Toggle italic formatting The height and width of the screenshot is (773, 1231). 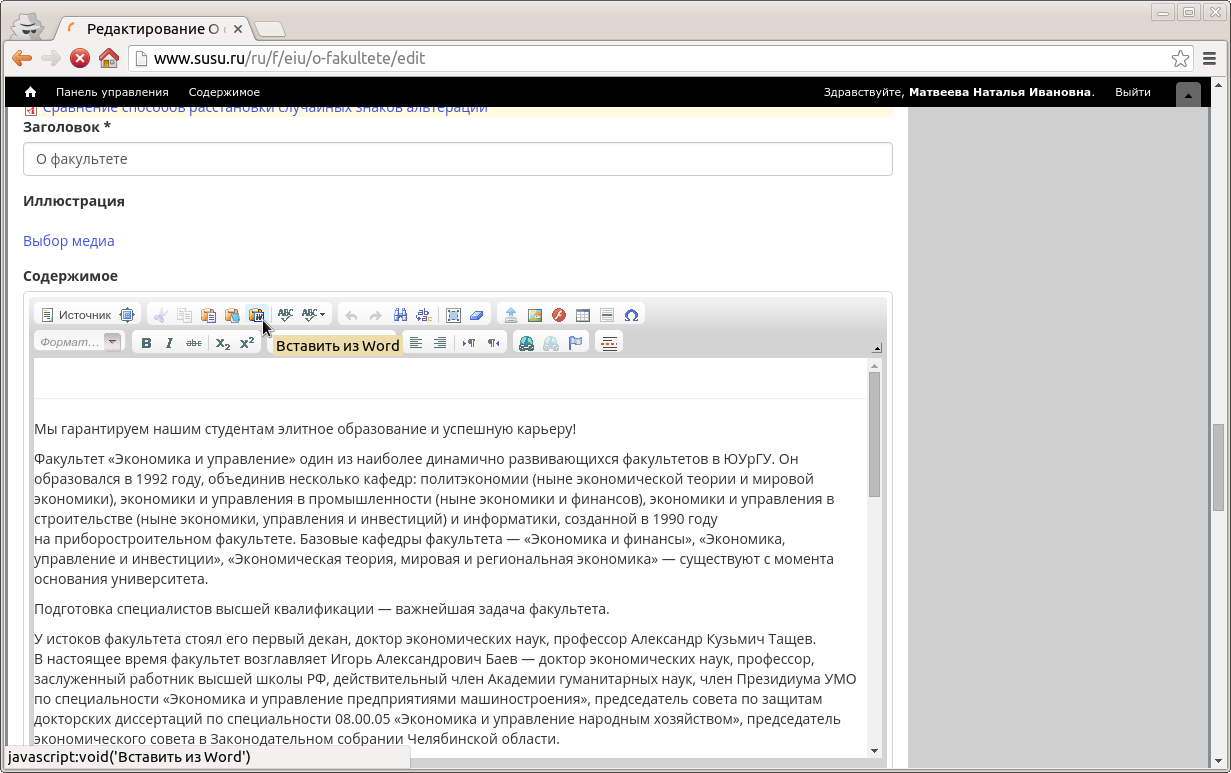[170, 343]
